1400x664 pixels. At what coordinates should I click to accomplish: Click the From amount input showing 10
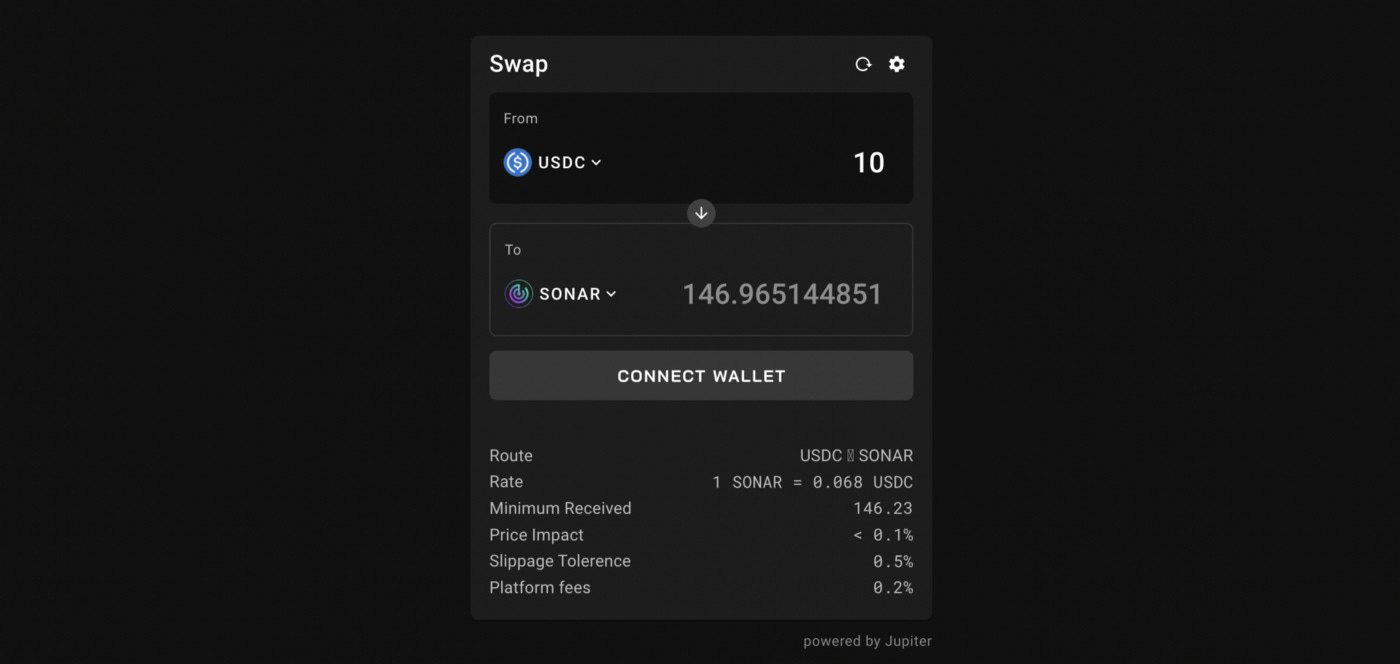870,162
